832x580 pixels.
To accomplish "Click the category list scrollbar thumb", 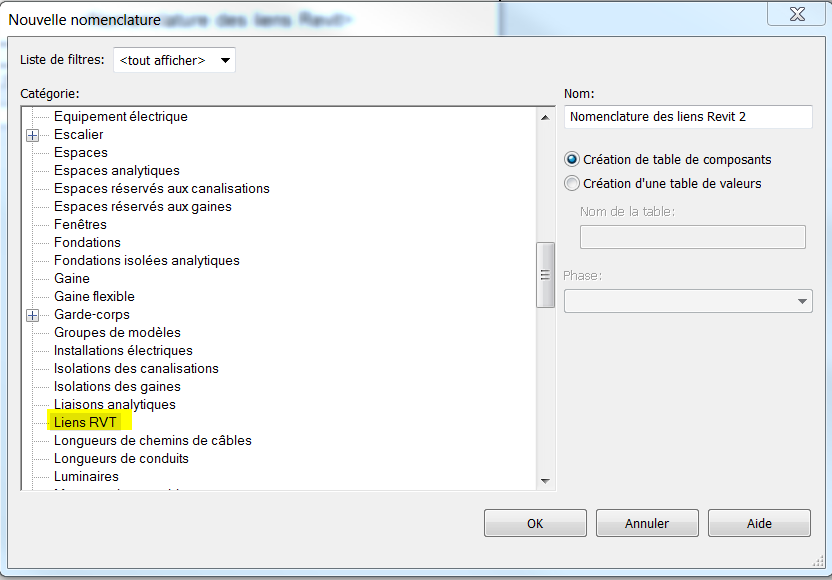I will (545, 275).
